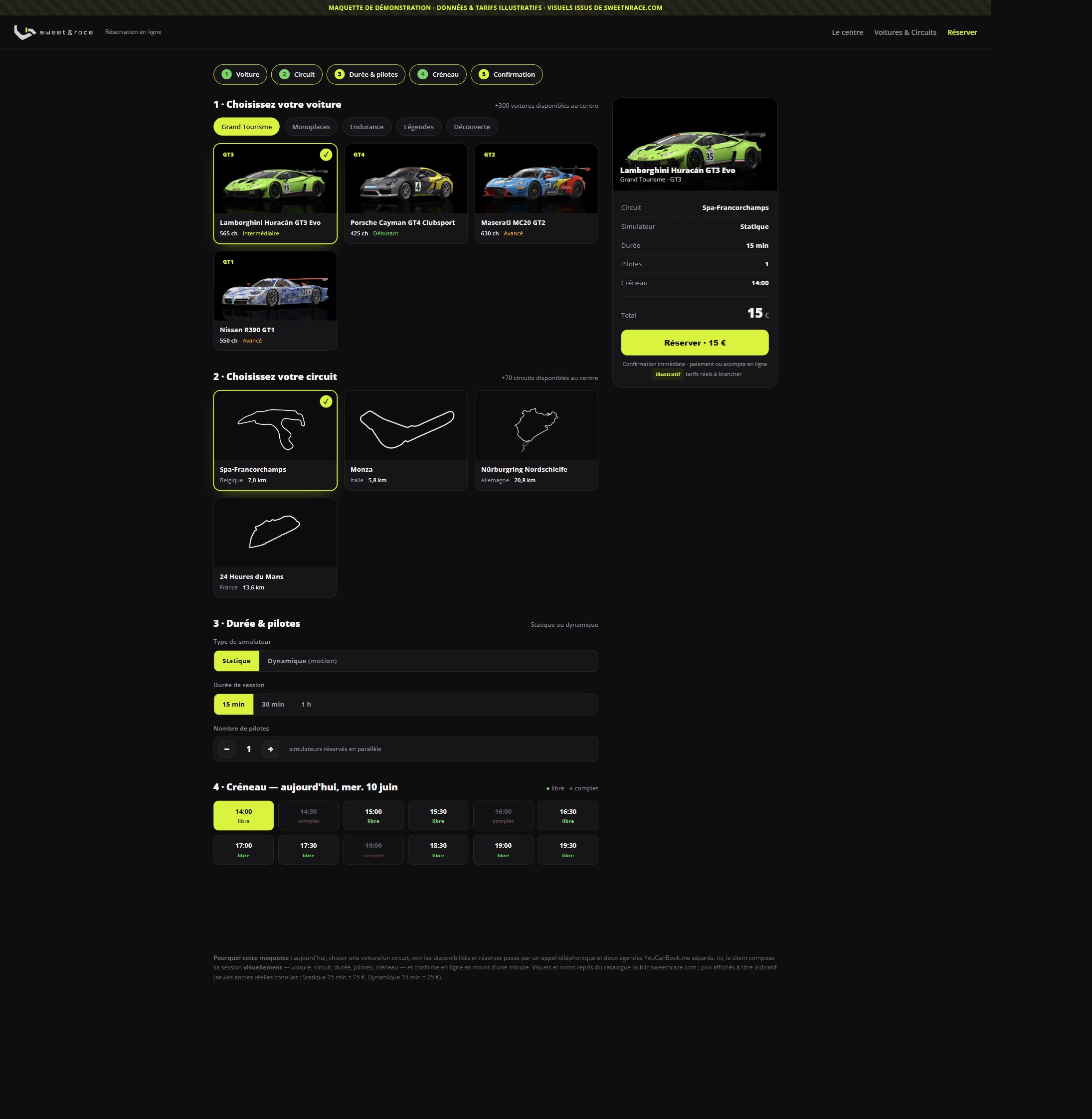
Task: Click the 15 € total amount
Action: click(x=757, y=313)
